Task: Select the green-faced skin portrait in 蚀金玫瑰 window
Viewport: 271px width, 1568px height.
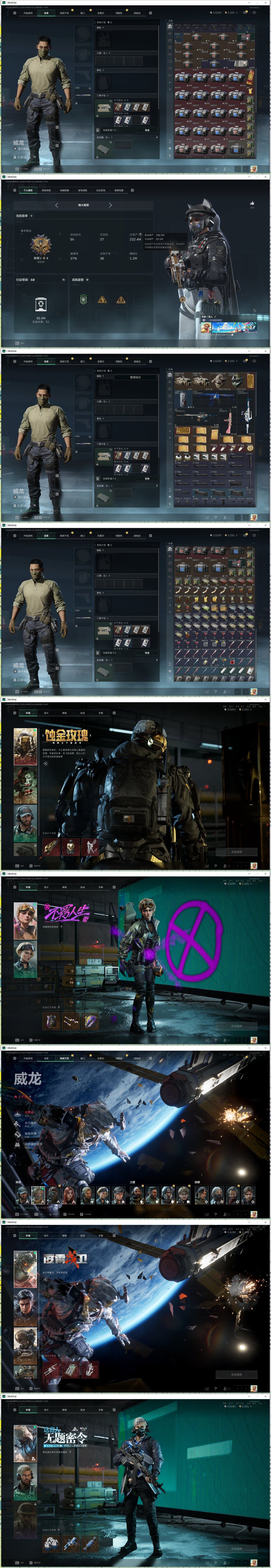Action: (x=25, y=785)
